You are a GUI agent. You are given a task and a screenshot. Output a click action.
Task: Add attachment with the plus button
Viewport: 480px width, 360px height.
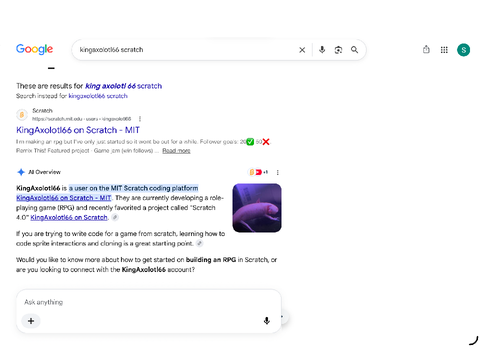click(31, 321)
